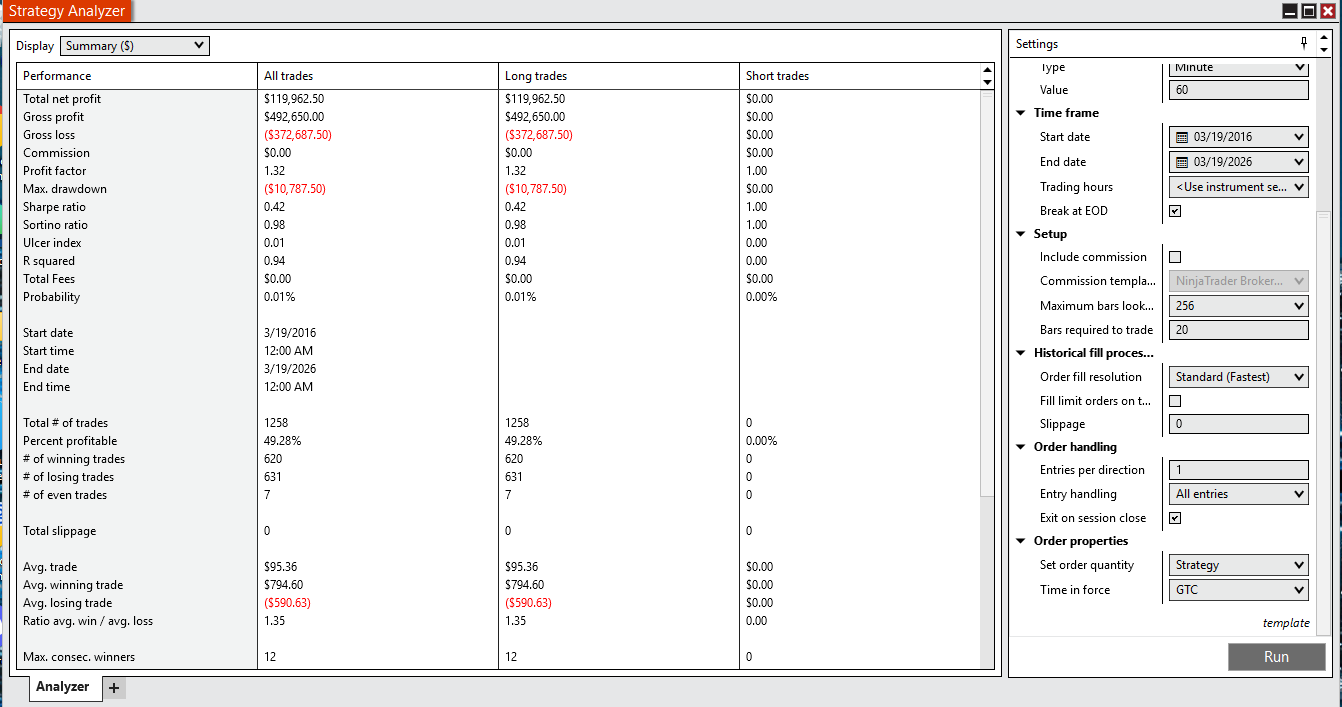Disable the Break at EOD checkbox
1342x707 pixels.
pos(1175,210)
